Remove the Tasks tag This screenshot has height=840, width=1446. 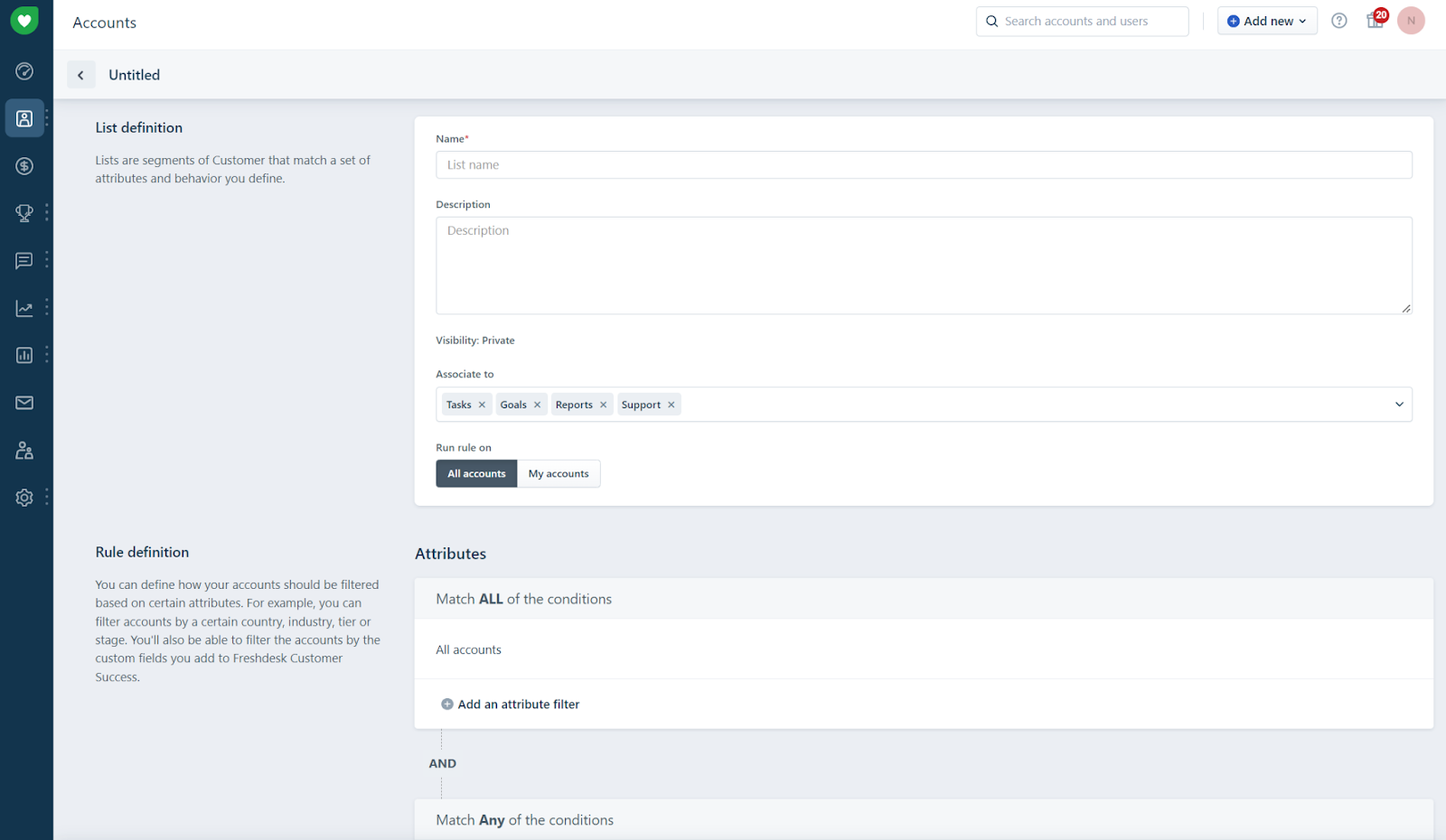[x=482, y=405]
